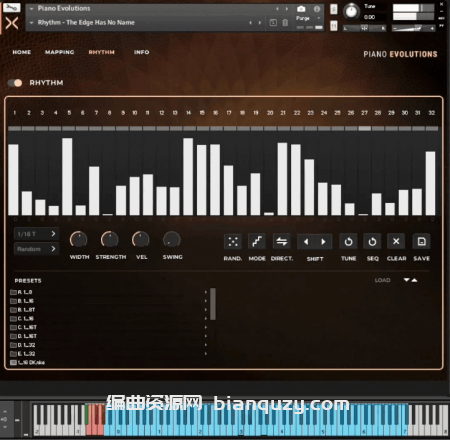Screen dimensions: 450x440
Task: Click the folder icon of preset A.
Action: pyautogui.click(x=13, y=292)
